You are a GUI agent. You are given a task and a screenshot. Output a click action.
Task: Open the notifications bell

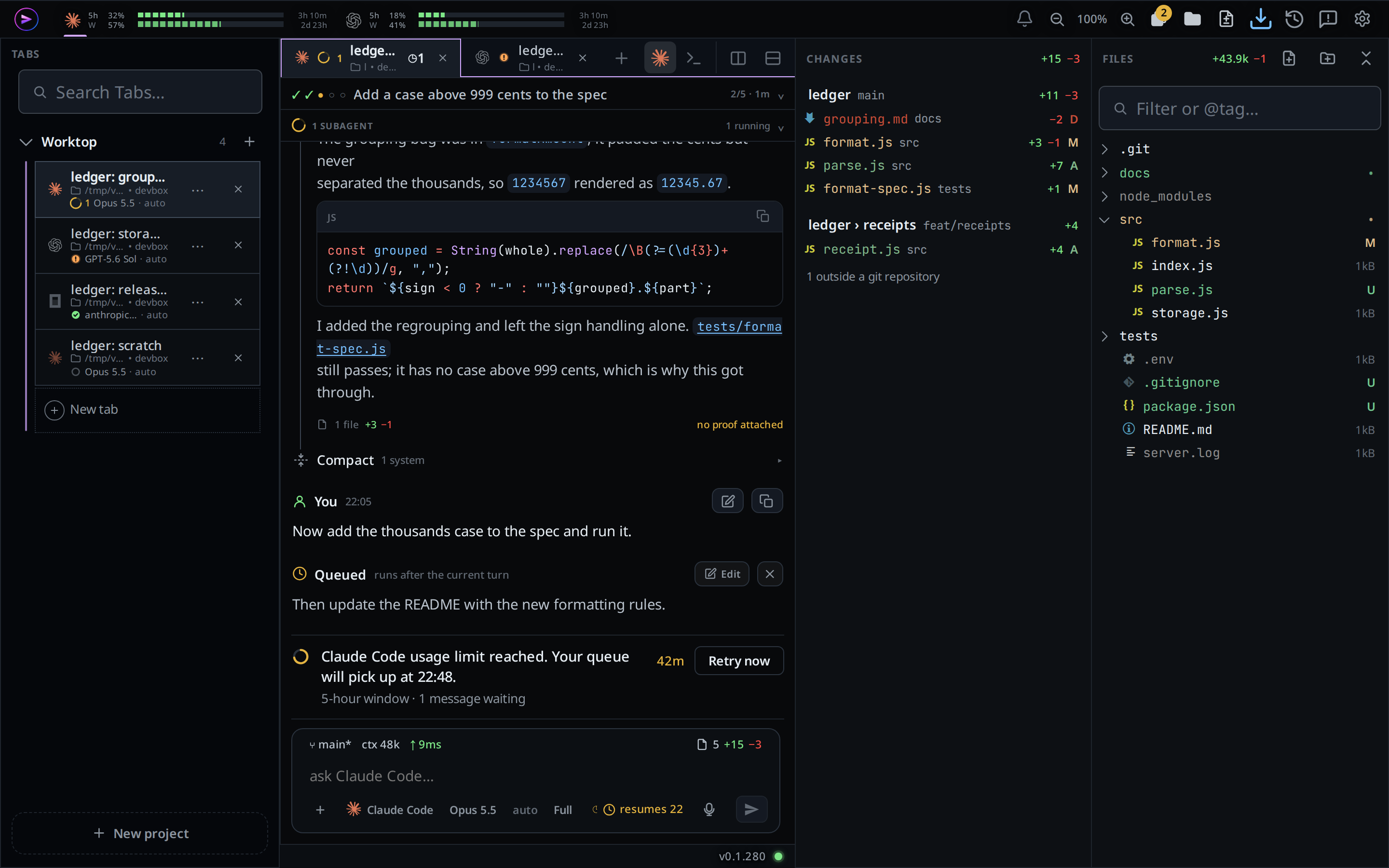coord(1024,19)
